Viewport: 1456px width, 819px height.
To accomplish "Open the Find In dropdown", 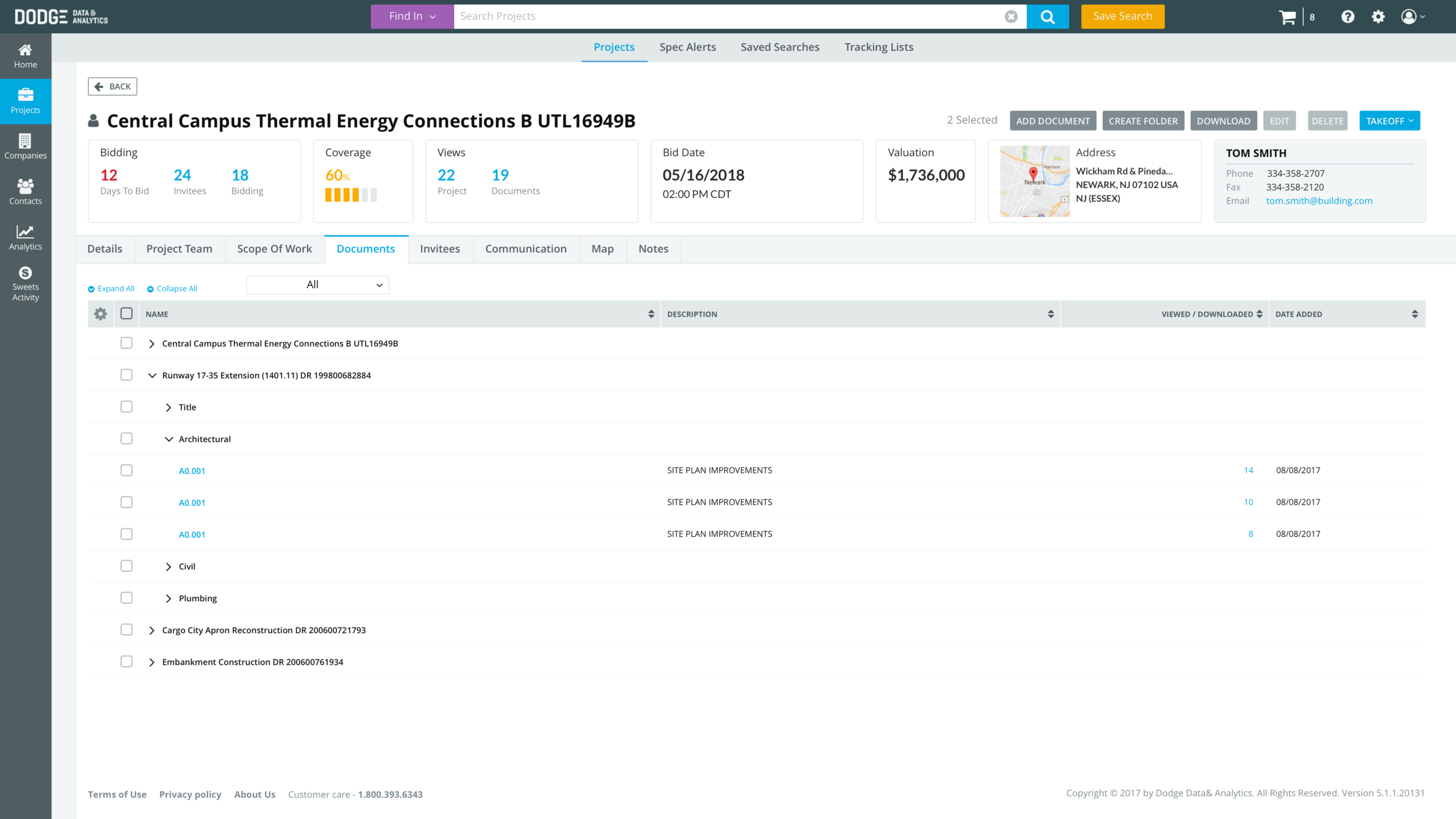I will (412, 17).
